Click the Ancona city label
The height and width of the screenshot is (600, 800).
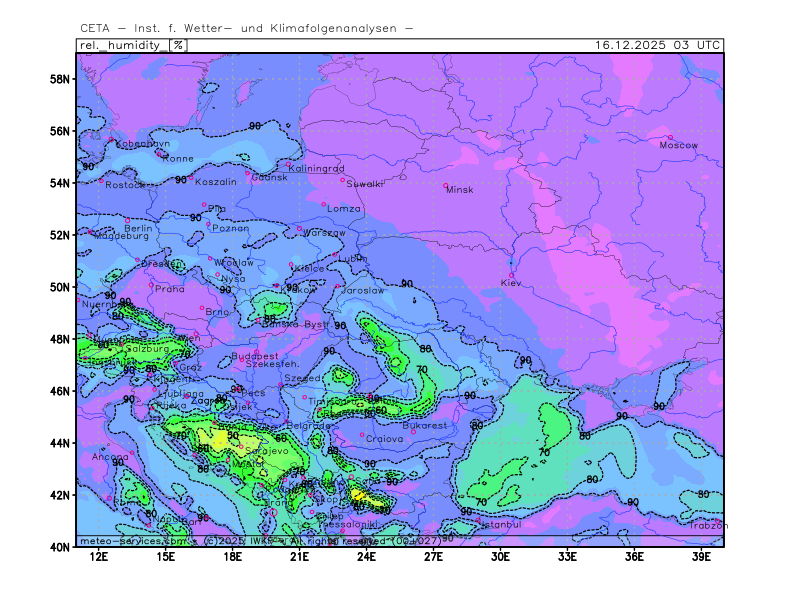point(110,457)
